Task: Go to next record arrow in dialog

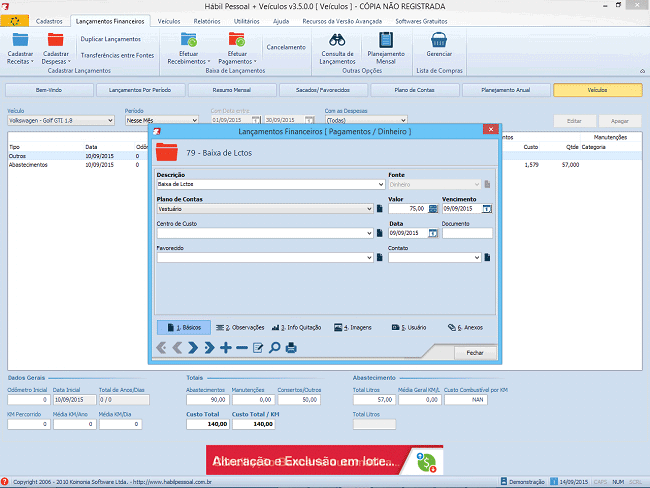Action: pos(193,348)
